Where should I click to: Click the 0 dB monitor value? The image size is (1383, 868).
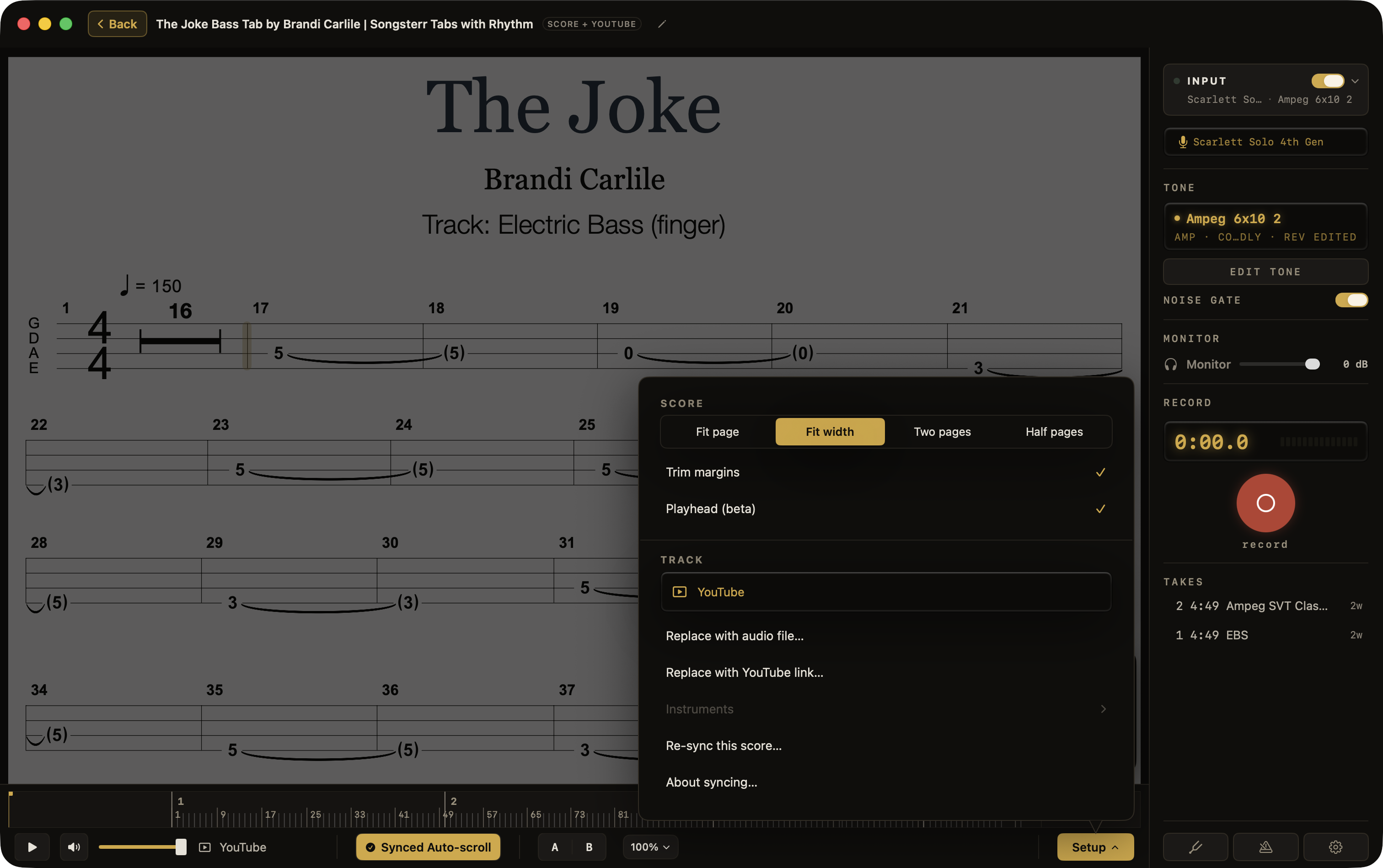1355,364
